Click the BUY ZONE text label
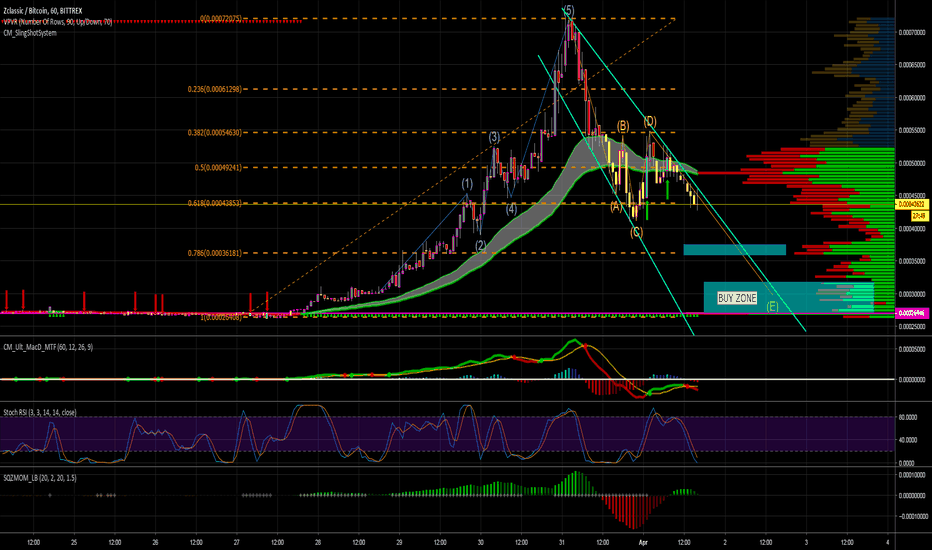The image size is (932, 550). (737, 298)
